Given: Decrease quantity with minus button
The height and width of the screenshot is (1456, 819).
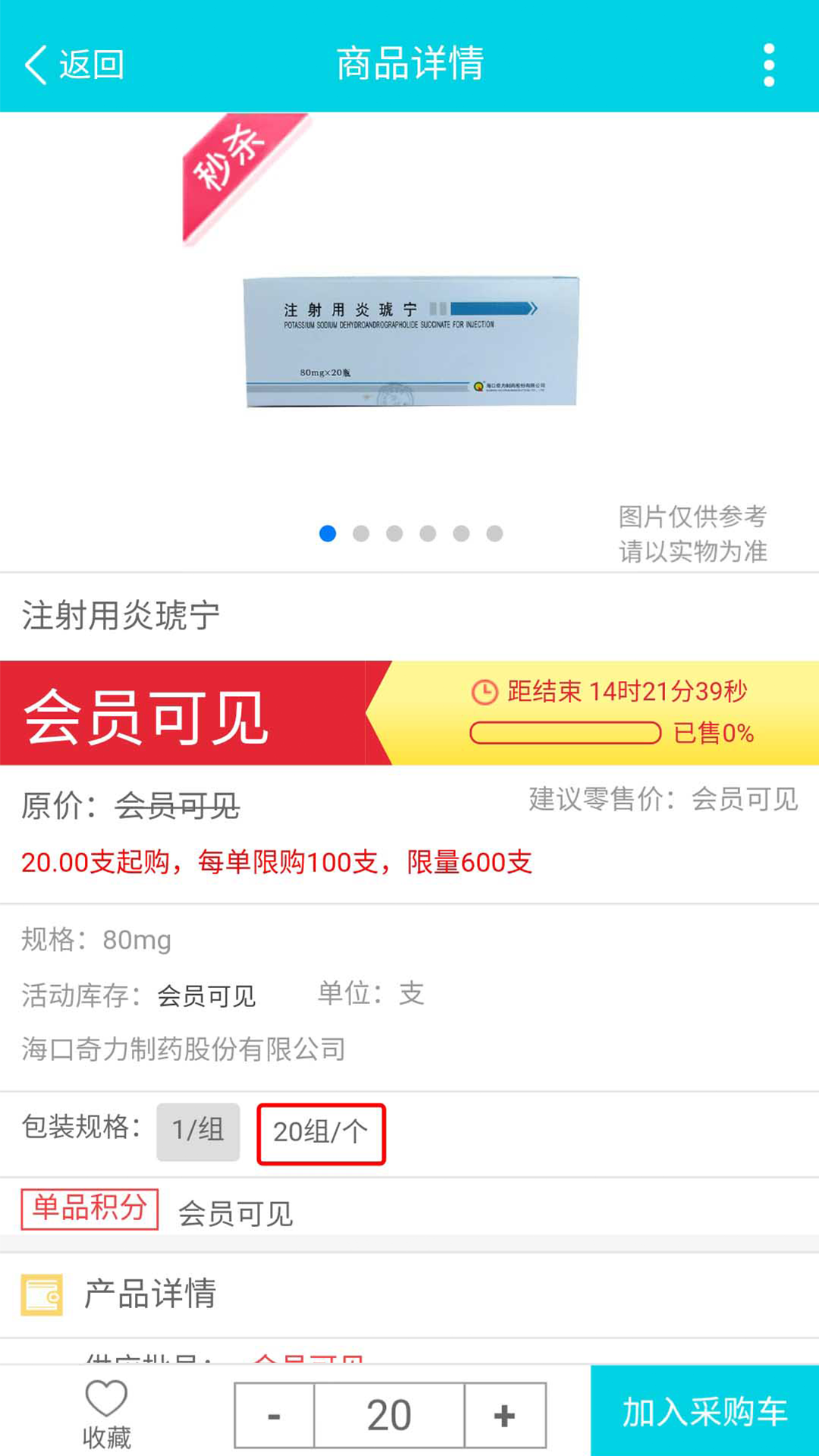Looking at the screenshot, I should click(275, 1415).
